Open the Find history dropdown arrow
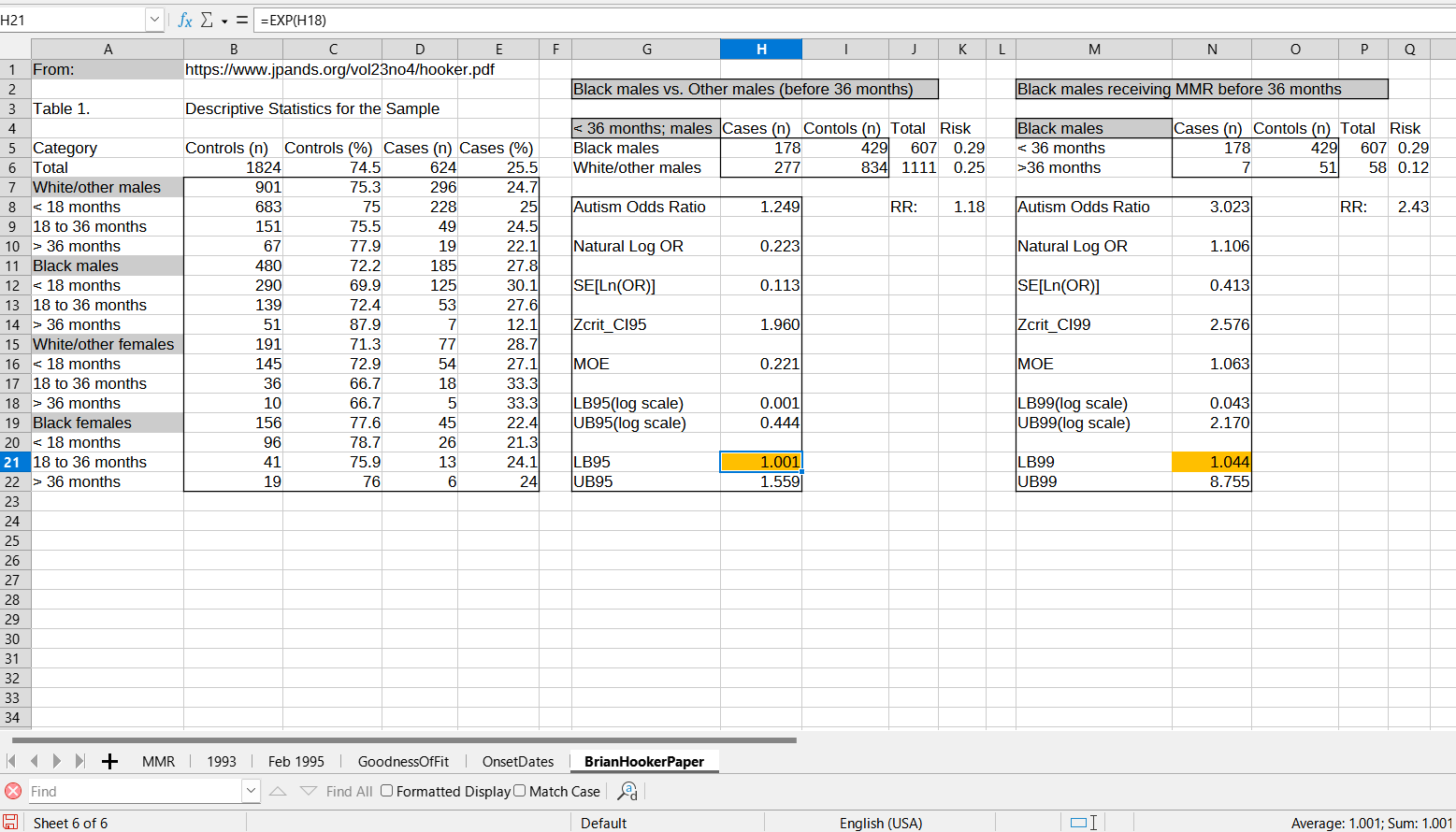This screenshot has width=1456, height=832. click(x=251, y=791)
